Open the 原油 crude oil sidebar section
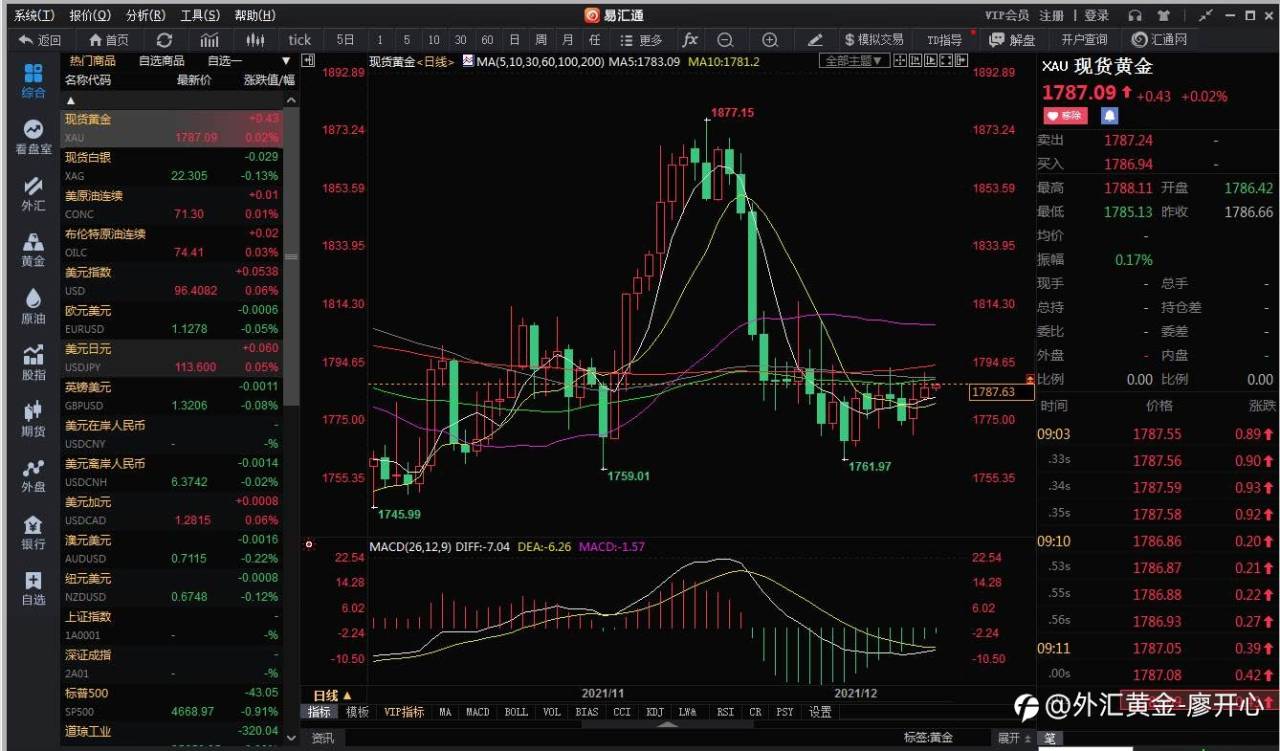 point(33,307)
